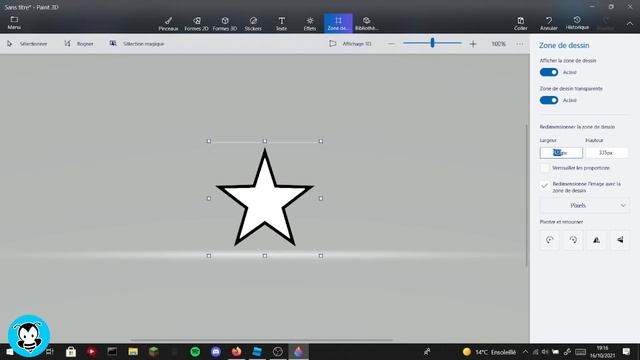This screenshot has width=640, height=360.
Task: Activate Sélection magique tool
Action: coord(137,44)
